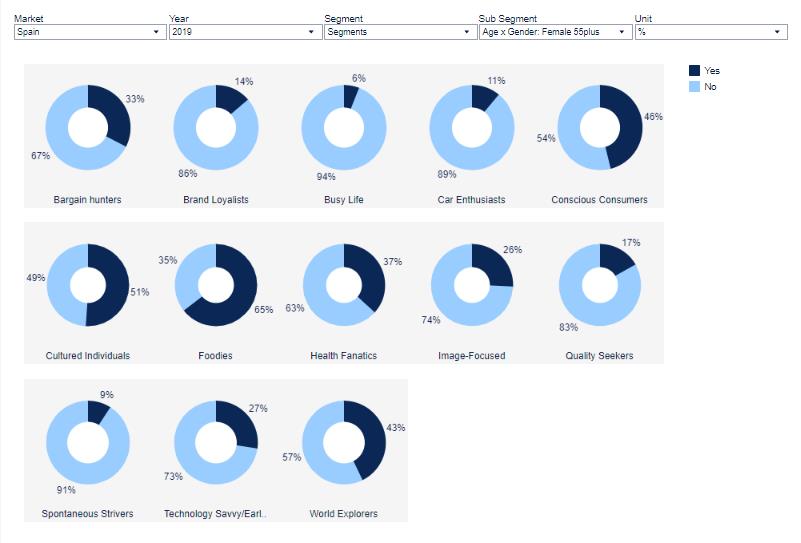Image resolution: width=801 pixels, height=543 pixels.
Task: Expand the Year dropdown set to 2019
Action: pos(243,32)
